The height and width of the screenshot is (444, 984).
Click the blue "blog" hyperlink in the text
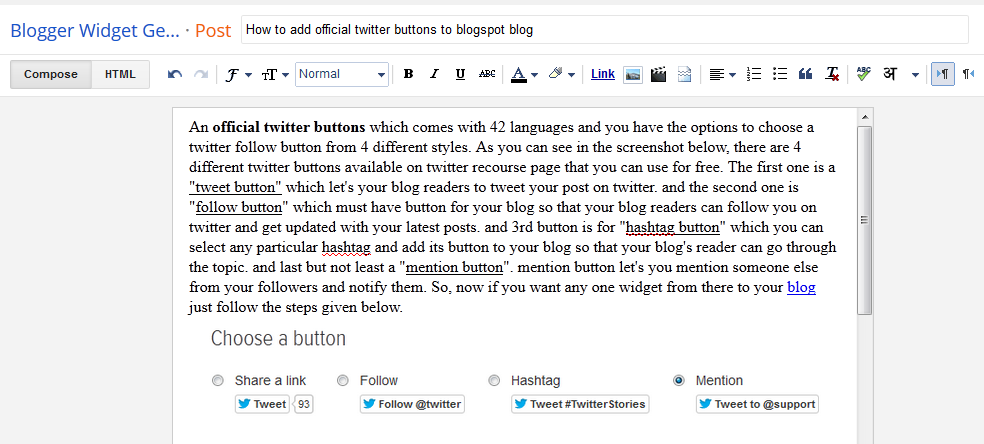pyautogui.click(x=801, y=288)
